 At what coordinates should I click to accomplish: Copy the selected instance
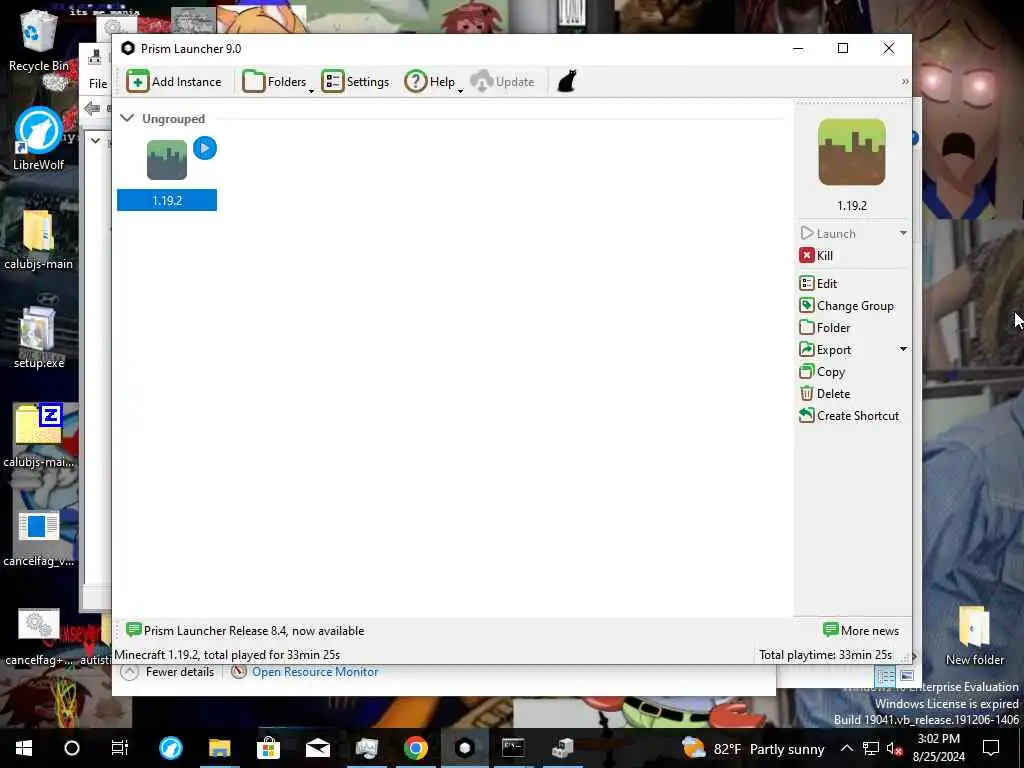[822, 372]
